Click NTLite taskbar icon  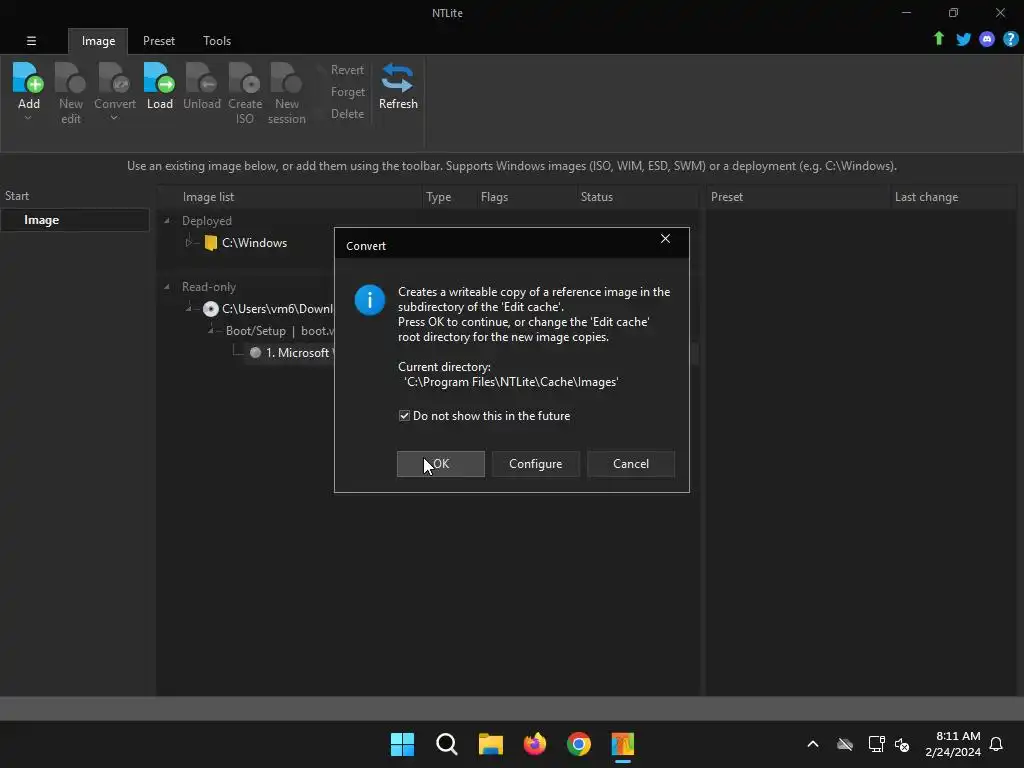623,744
